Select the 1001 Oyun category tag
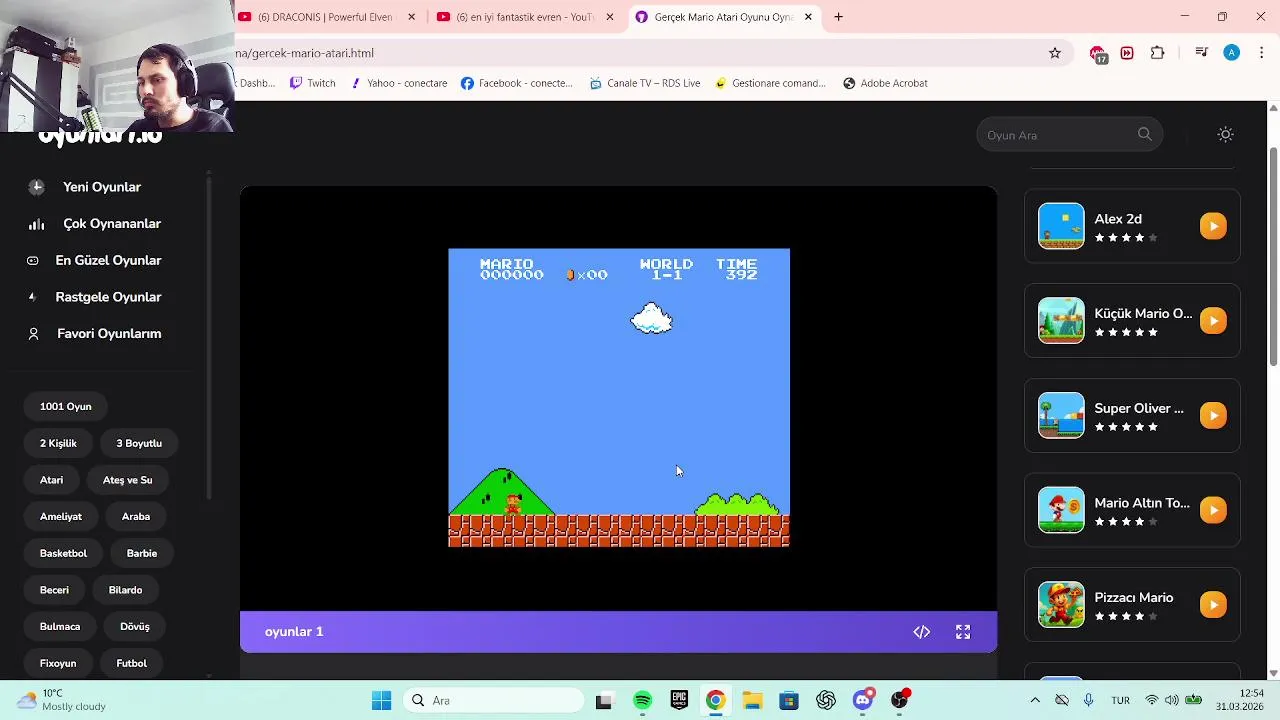This screenshot has width=1280, height=720. 66,407
